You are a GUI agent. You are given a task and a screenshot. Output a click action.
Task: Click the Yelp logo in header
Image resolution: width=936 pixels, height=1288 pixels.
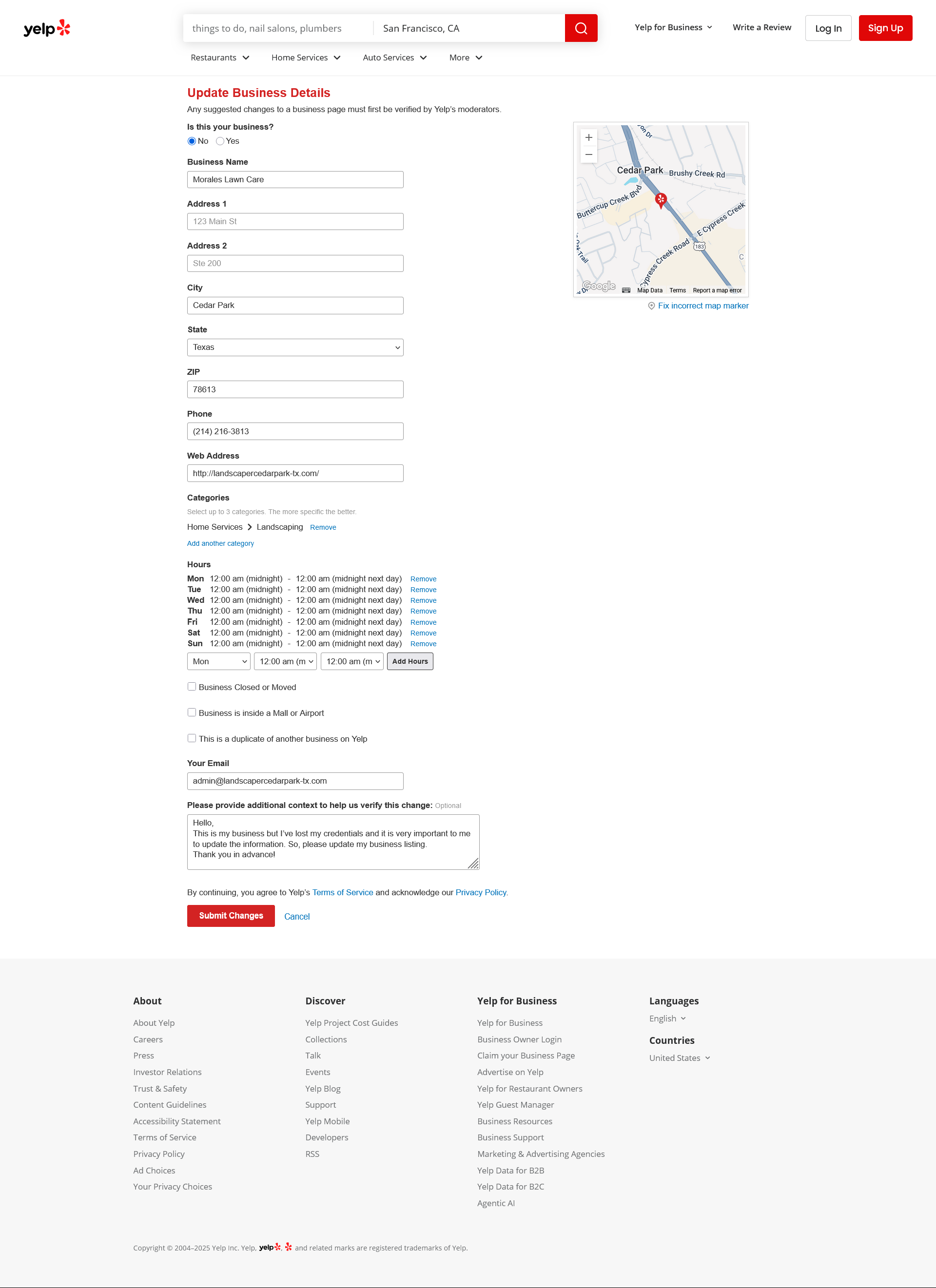click(47, 28)
